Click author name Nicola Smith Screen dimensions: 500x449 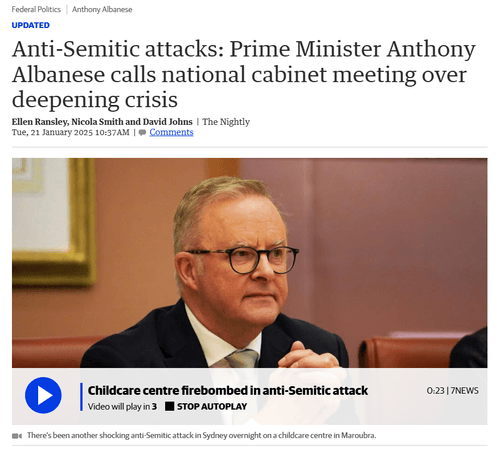pyautogui.click(x=97, y=122)
